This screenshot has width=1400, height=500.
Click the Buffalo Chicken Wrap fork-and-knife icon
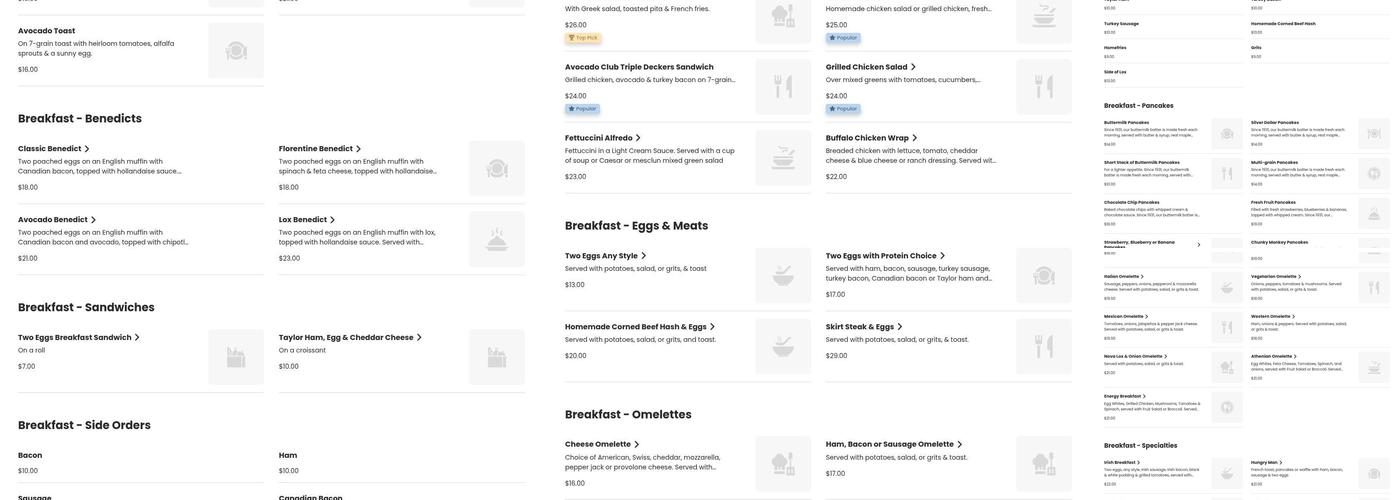(1044, 158)
